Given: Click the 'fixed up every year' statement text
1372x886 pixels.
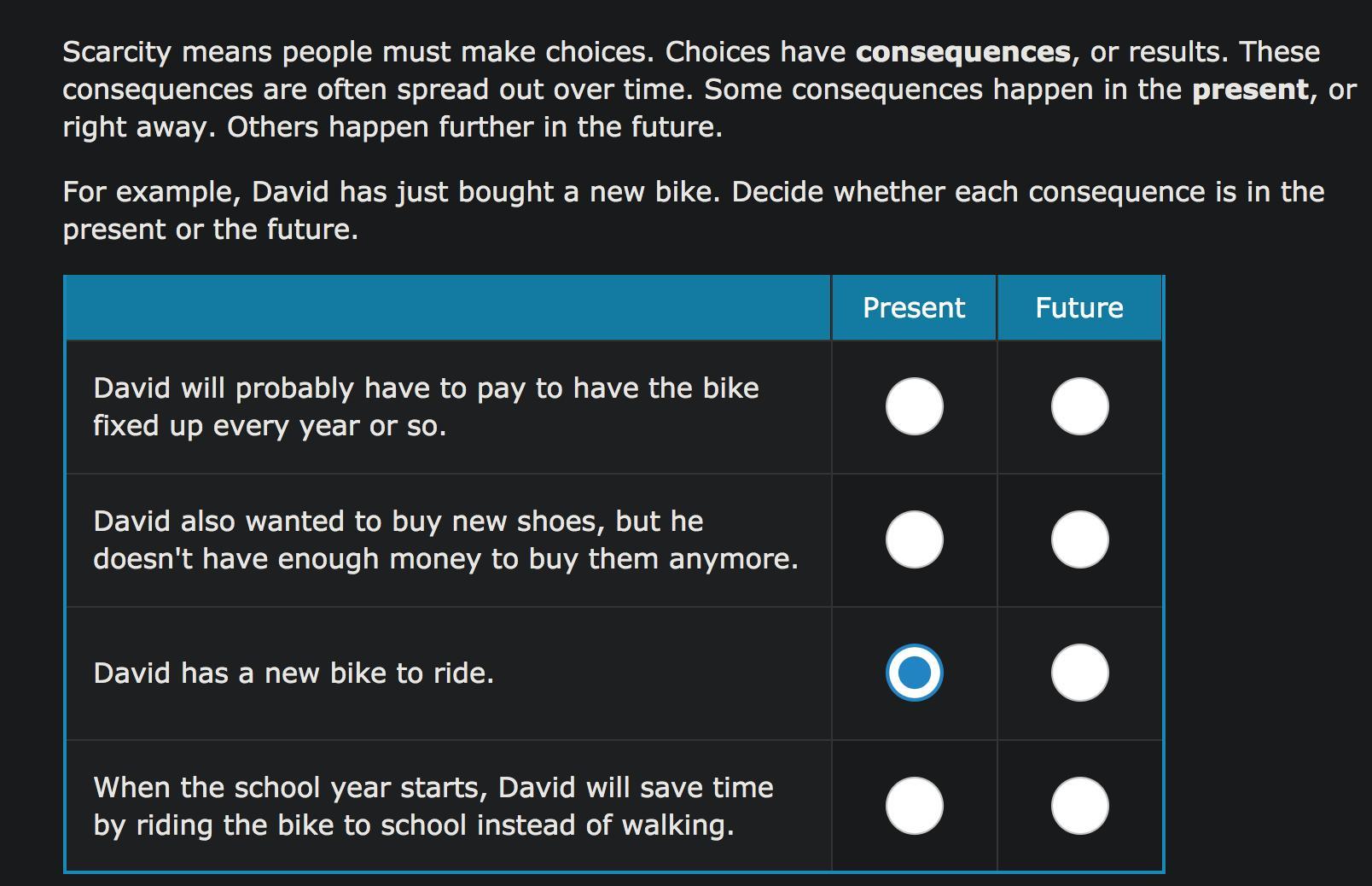Looking at the screenshot, I should [425, 406].
